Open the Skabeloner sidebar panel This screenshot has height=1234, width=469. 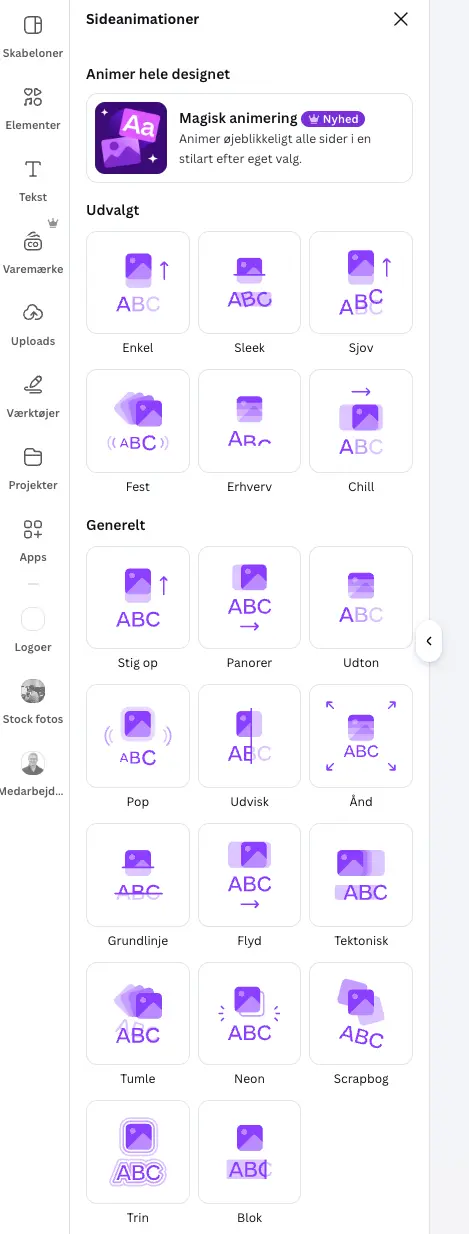[33, 36]
